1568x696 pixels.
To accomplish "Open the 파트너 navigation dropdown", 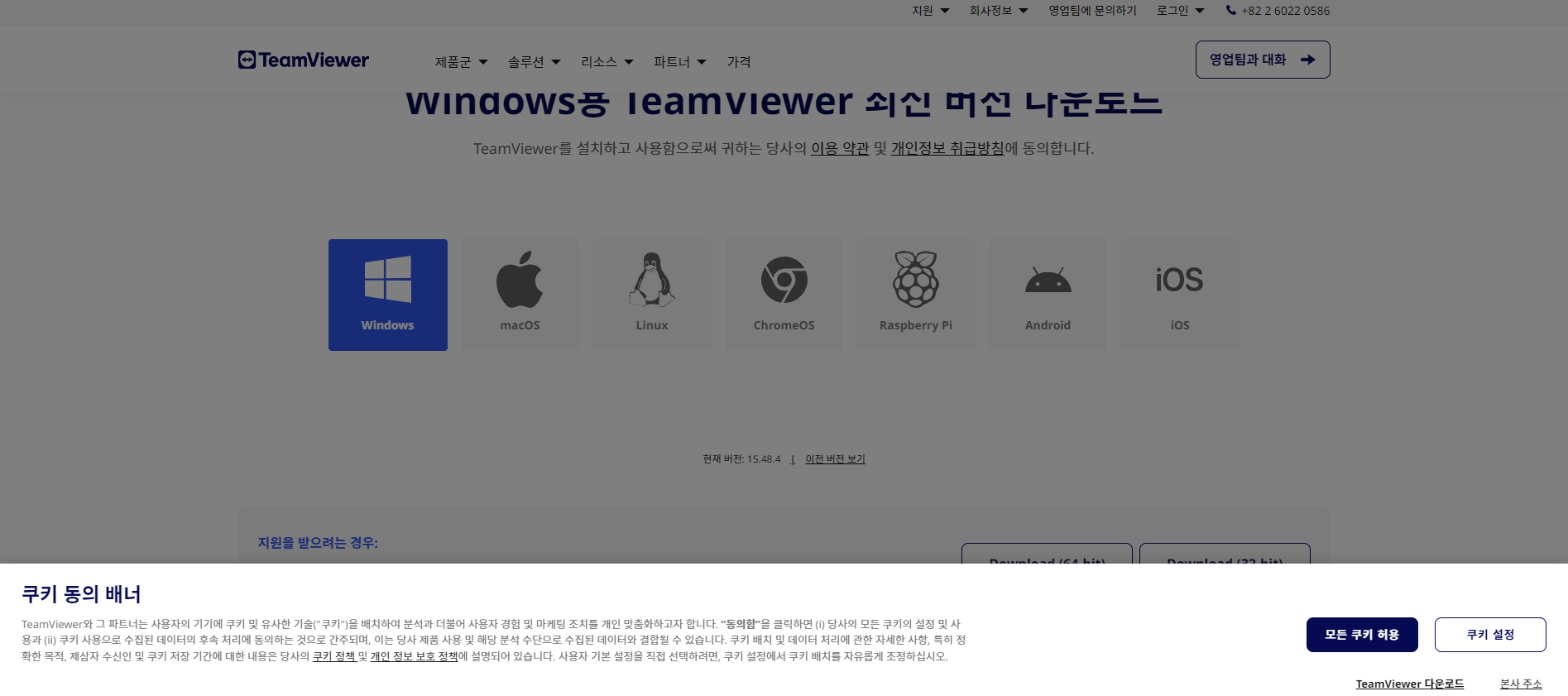I will point(679,62).
